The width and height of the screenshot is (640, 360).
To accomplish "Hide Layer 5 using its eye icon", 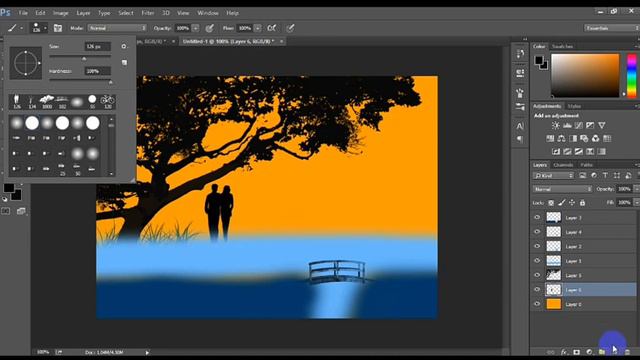I will 537,275.
